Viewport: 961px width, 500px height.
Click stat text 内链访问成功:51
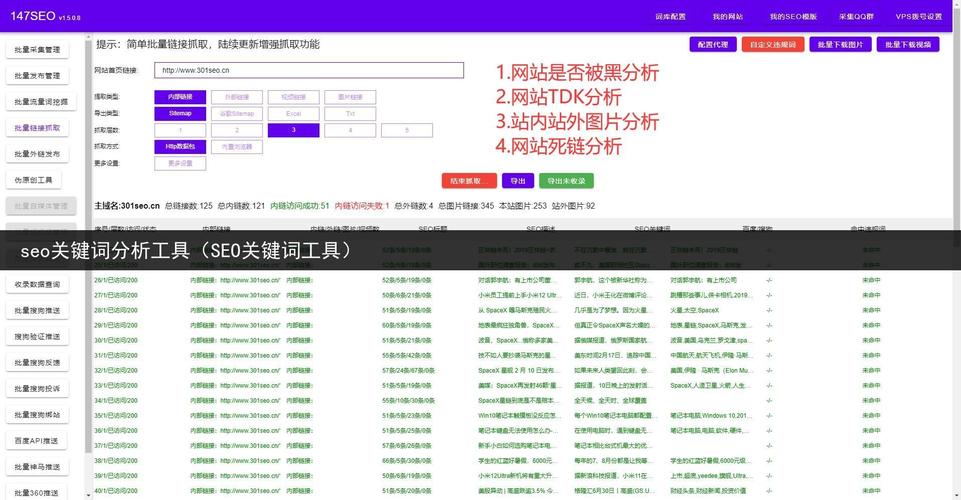[300, 206]
